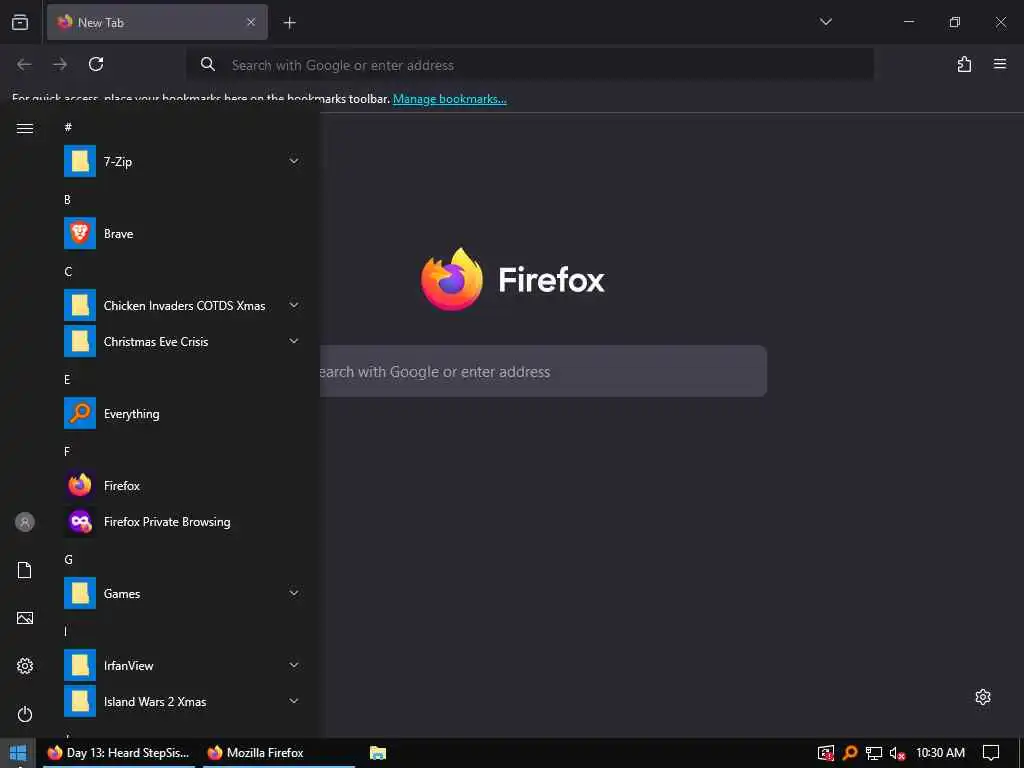The image size is (1024, 768).
Task: Open new tab personalize gear icon
Action: click(x=983, y=697)
